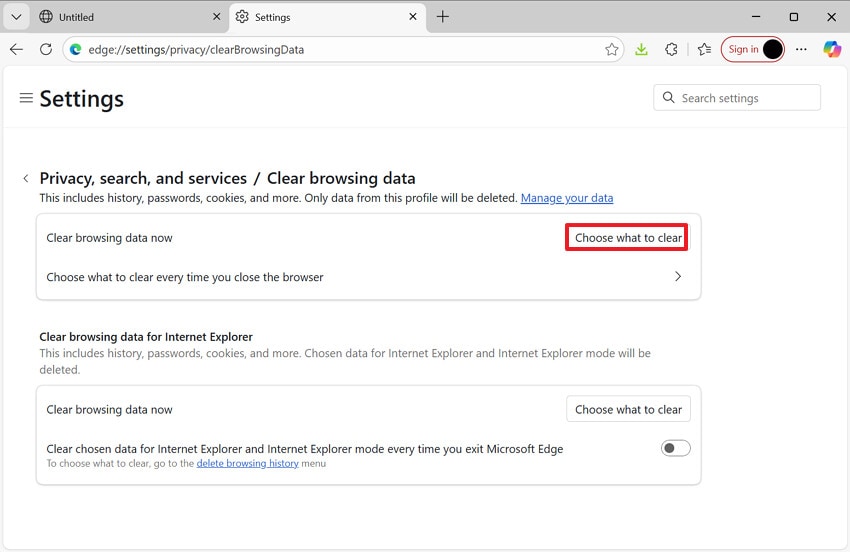Open the Manage your data link
This screenshot has width=850, height=552.
pyautogui.click(x=567, y=198)
